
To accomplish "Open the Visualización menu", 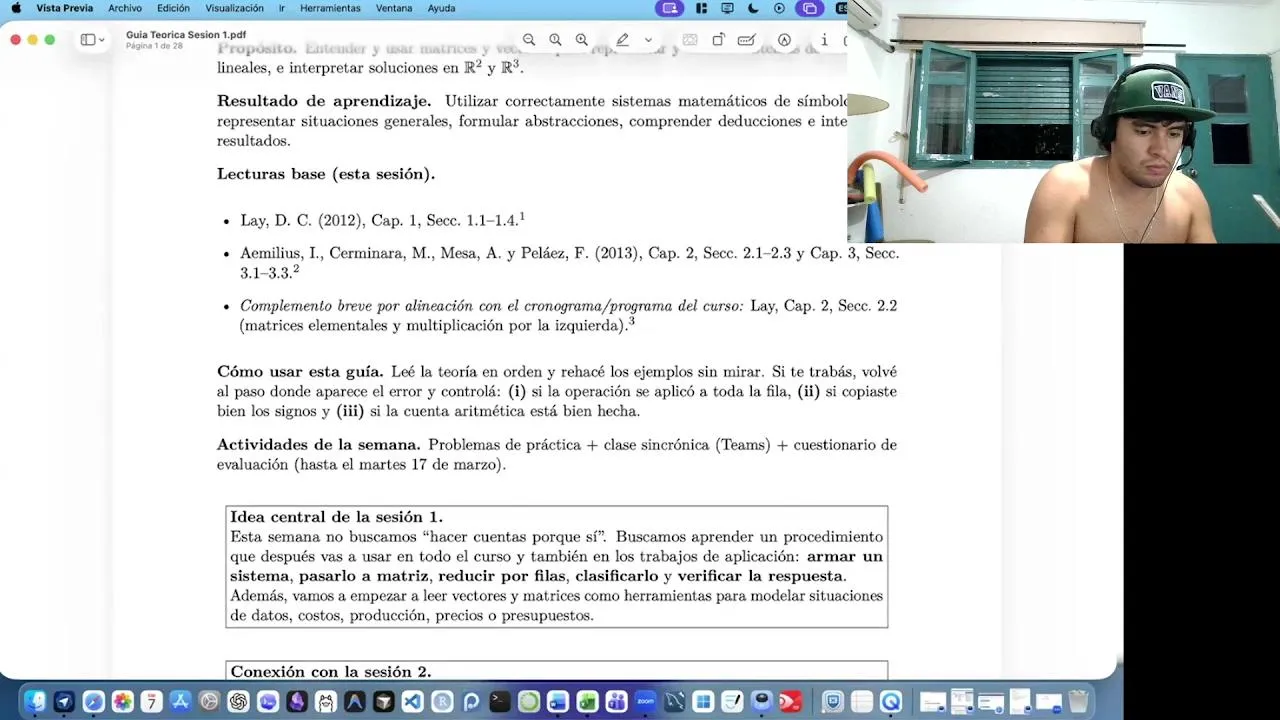I will pos(234,8).
